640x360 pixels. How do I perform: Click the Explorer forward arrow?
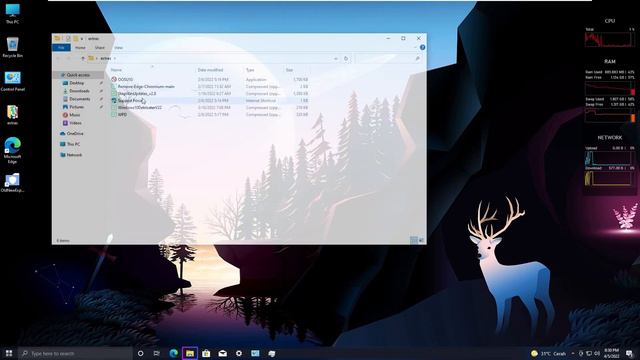(x=68, y=58)
